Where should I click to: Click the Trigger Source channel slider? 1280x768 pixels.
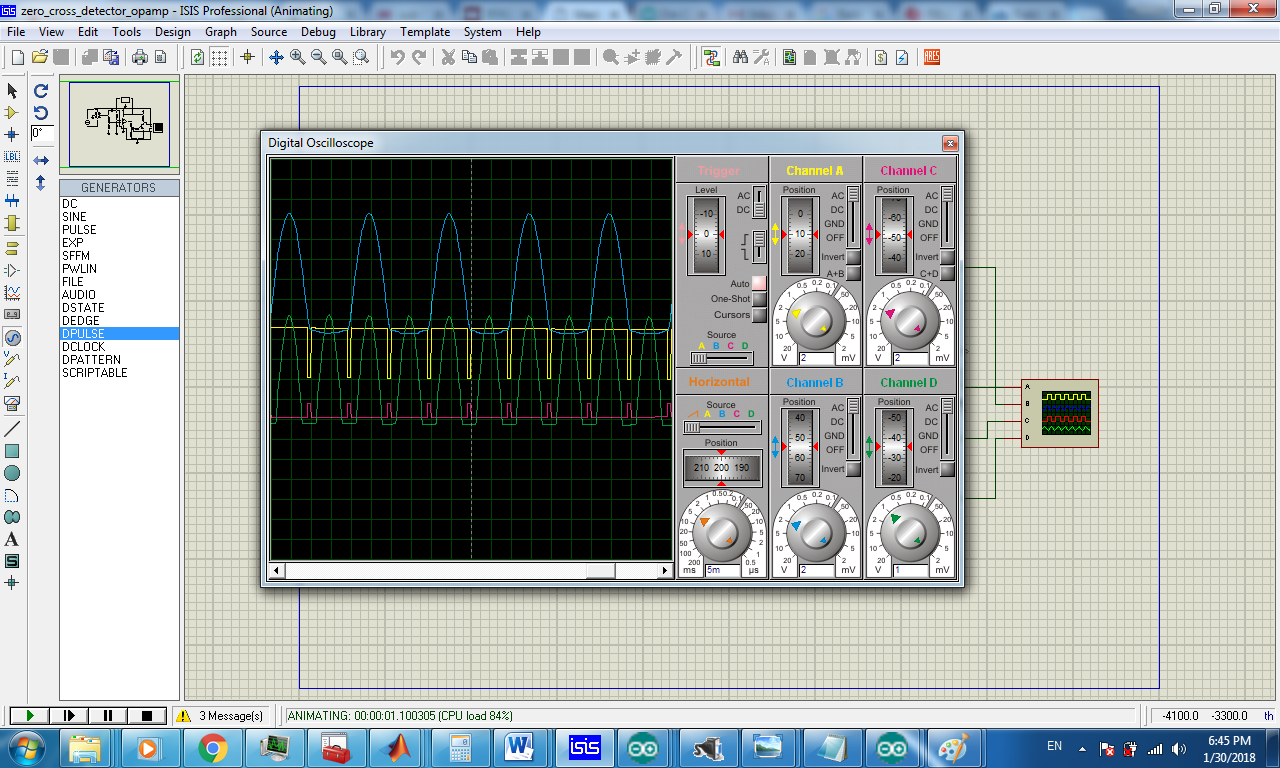(720, 358)
